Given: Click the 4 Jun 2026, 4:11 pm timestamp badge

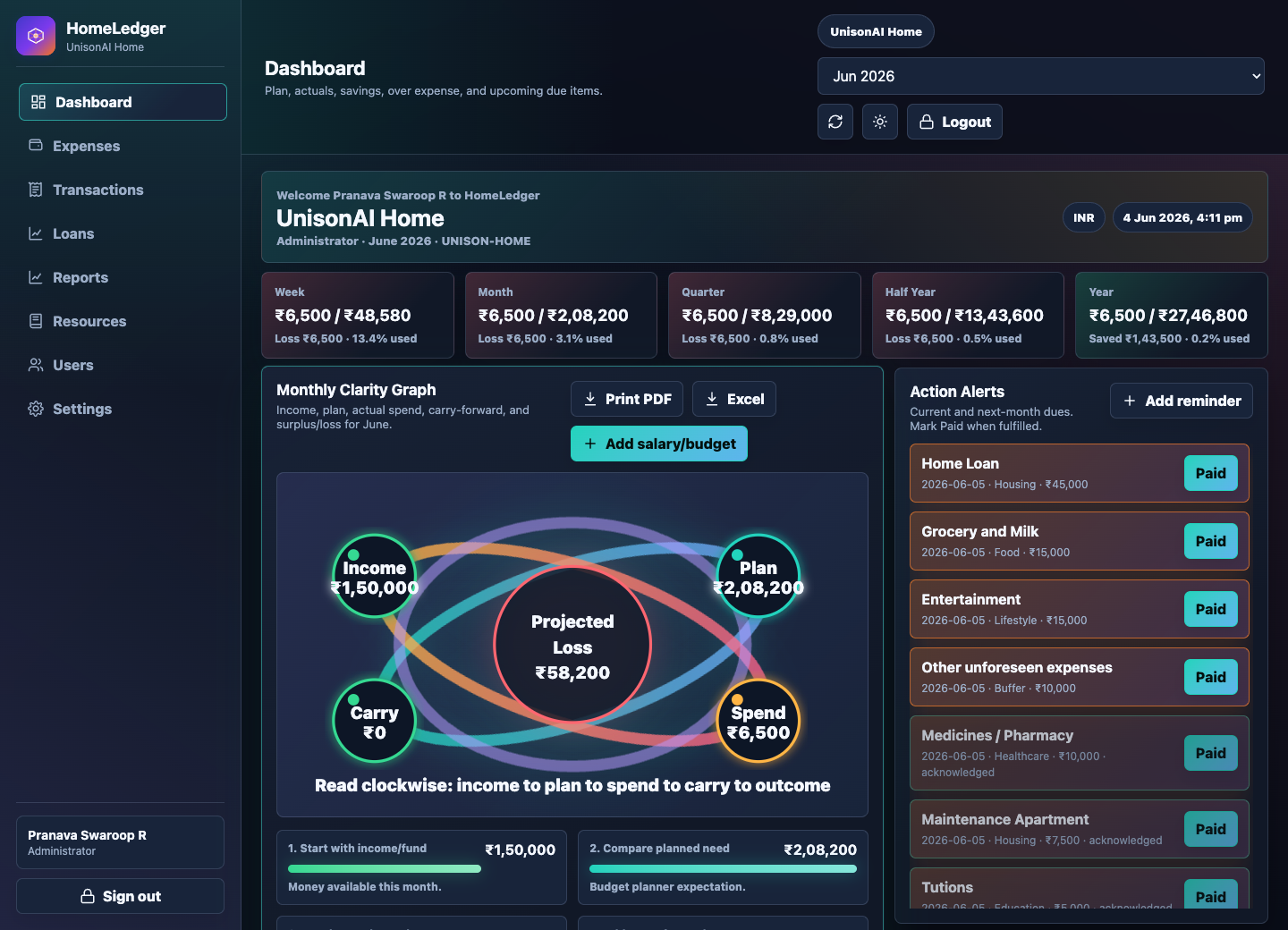Looking at the screenshot, I should 1182,217.
